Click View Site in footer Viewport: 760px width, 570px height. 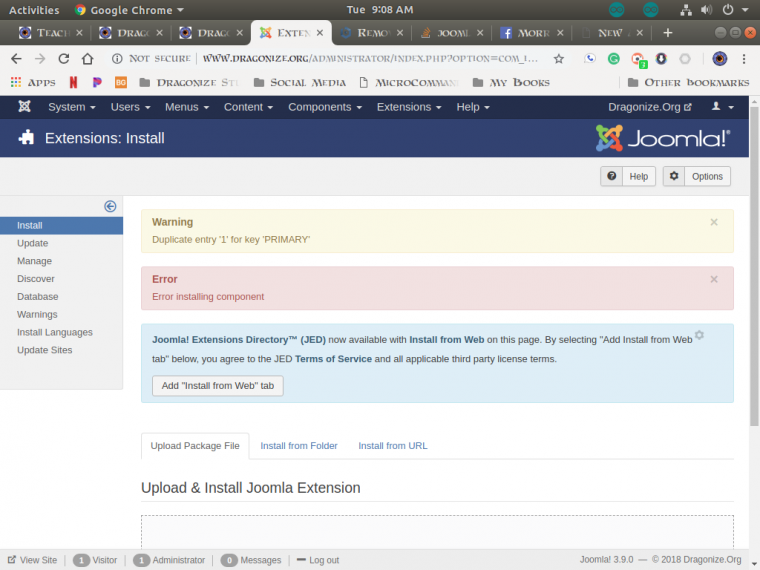point(32,560)
